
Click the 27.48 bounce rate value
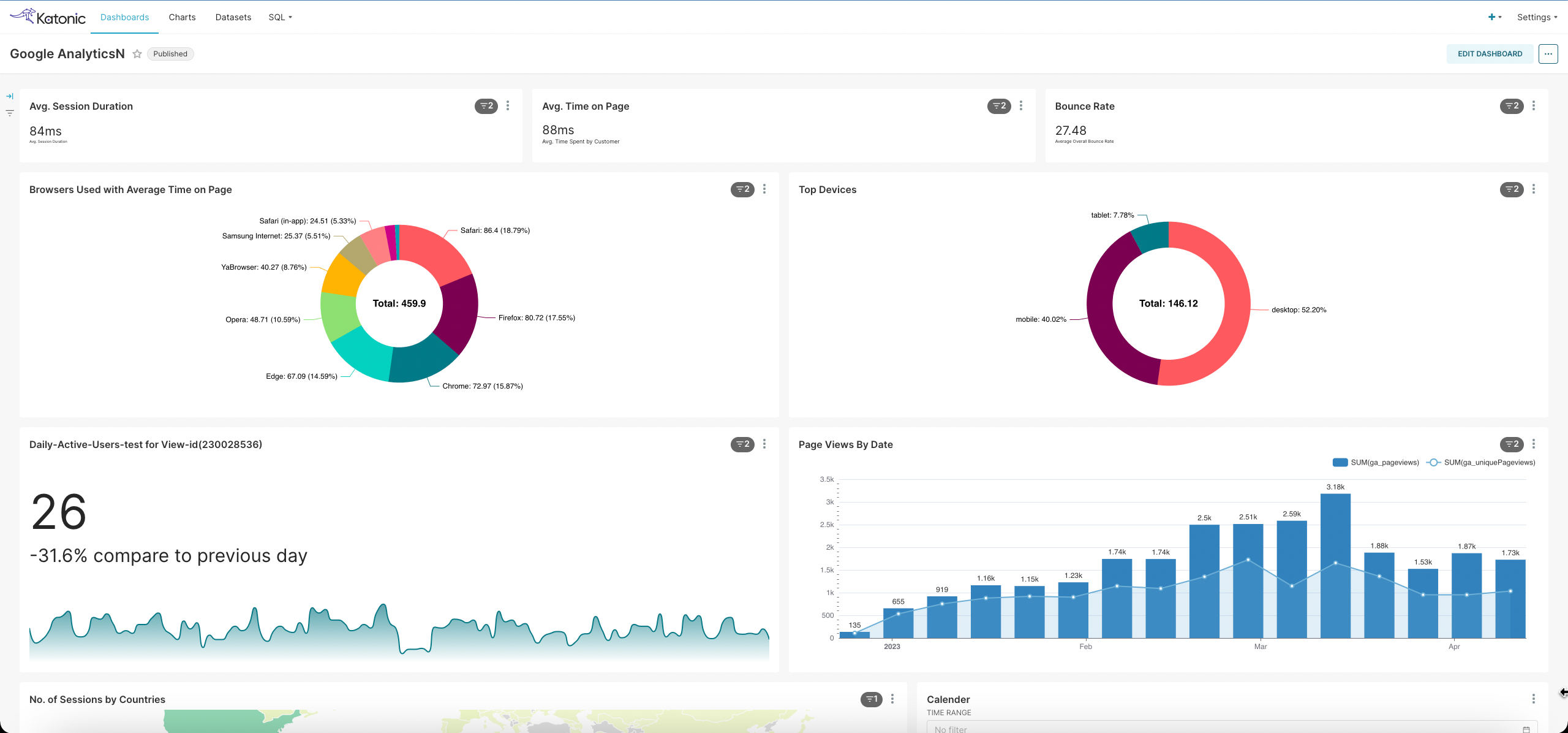pyautogui.click(x=1071, y=131)
